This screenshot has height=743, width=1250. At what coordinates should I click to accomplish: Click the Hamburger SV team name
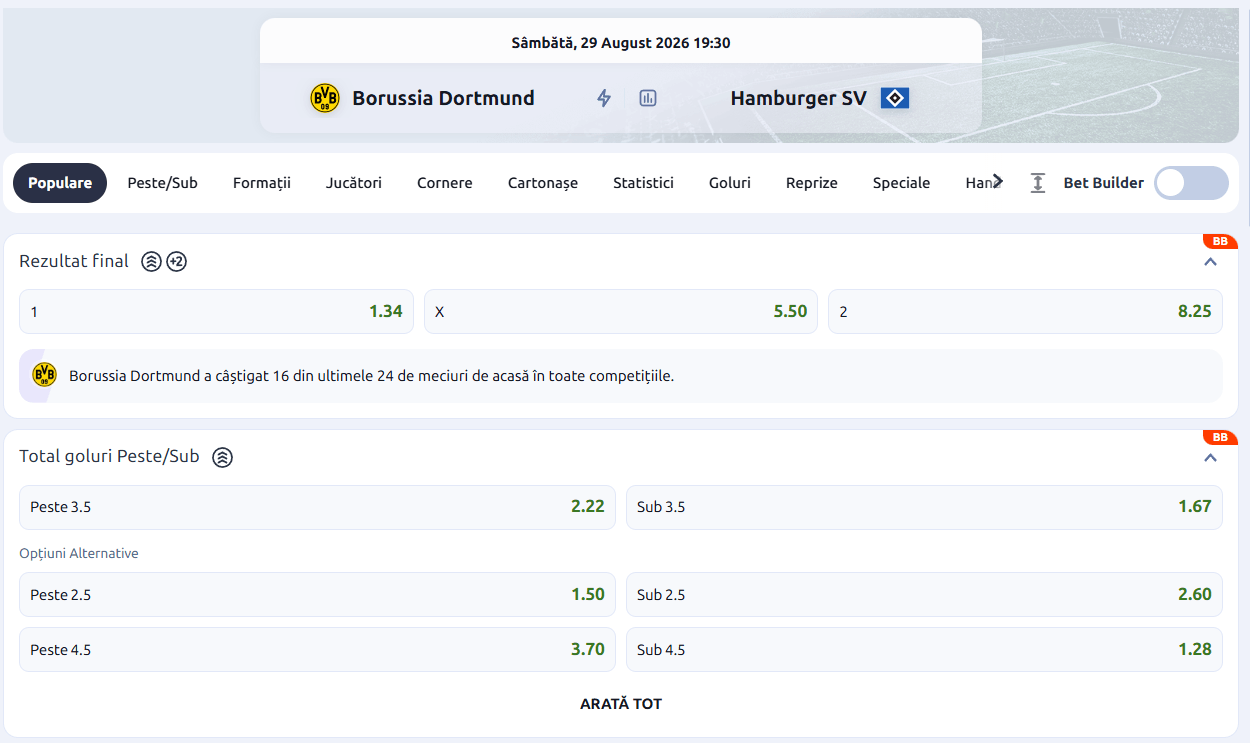[799, 98]
